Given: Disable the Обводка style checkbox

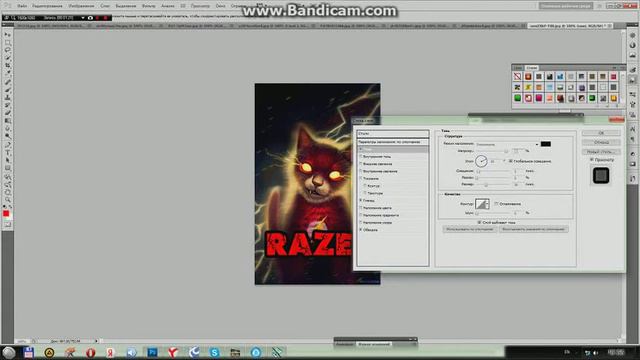Looking at the screenshot, I should (360, 230).
